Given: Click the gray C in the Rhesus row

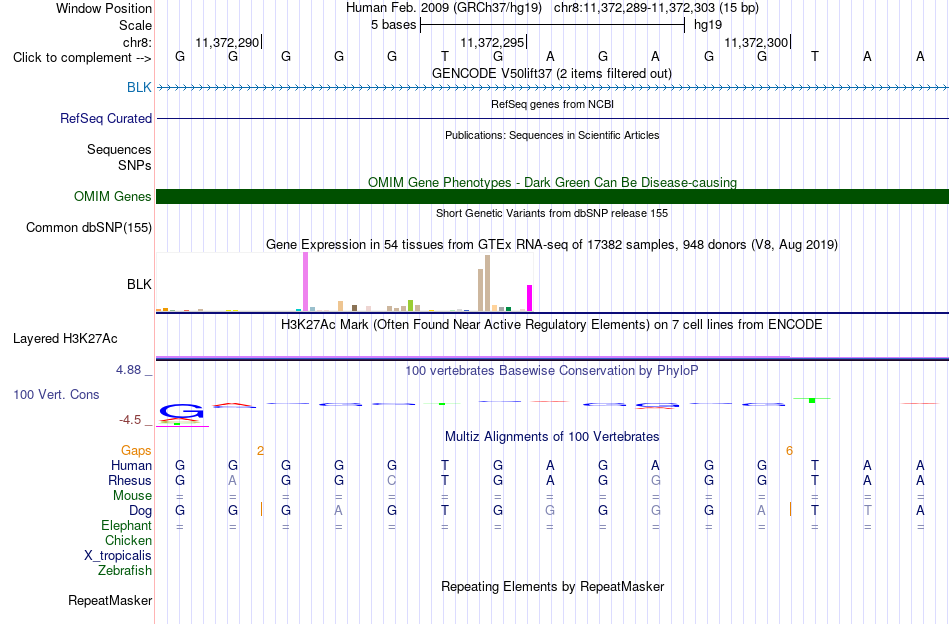Looking at the screenshot, I should (x=391, y=480).
